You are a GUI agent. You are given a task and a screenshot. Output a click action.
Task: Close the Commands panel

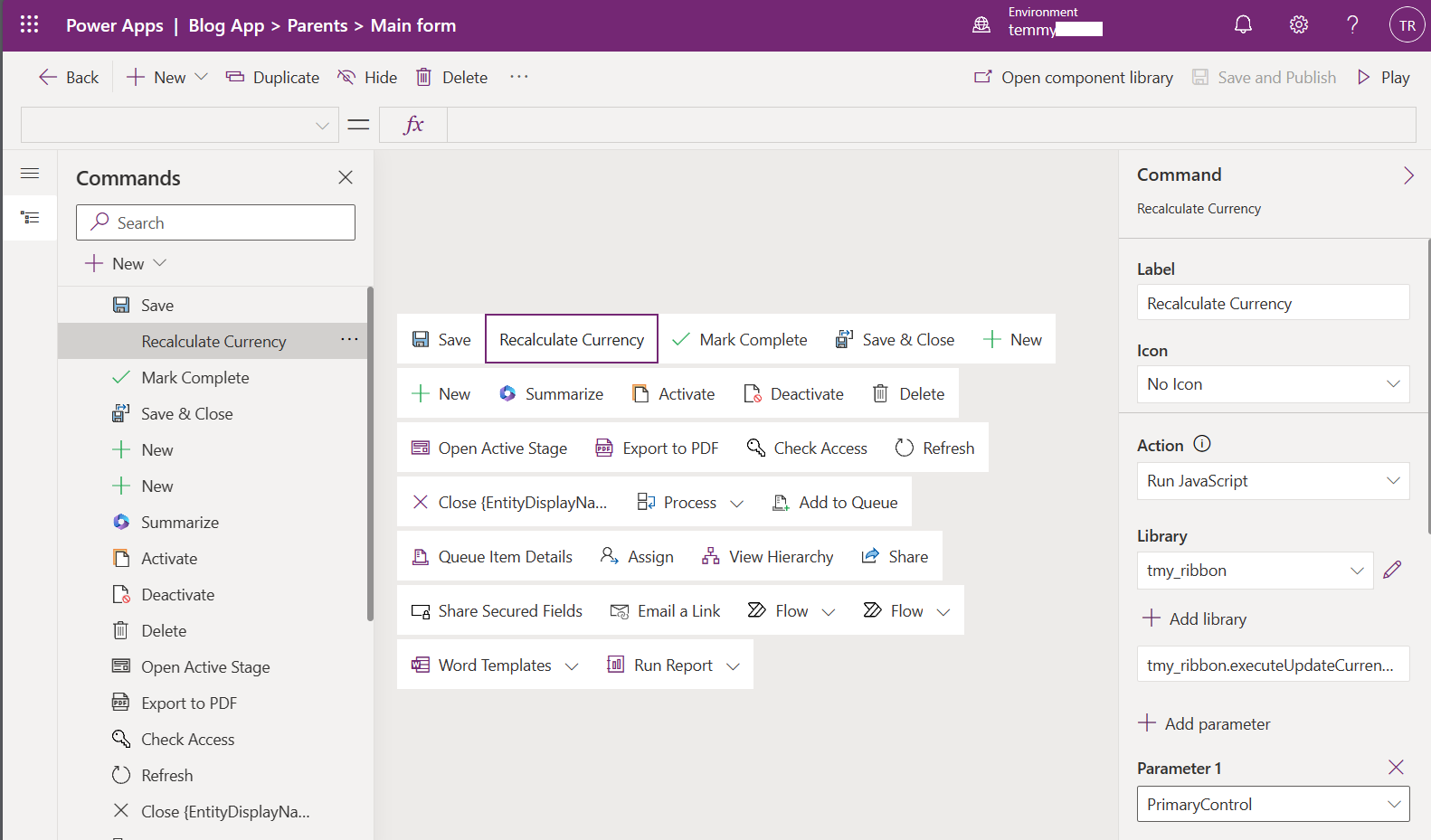tap(346, 177)
